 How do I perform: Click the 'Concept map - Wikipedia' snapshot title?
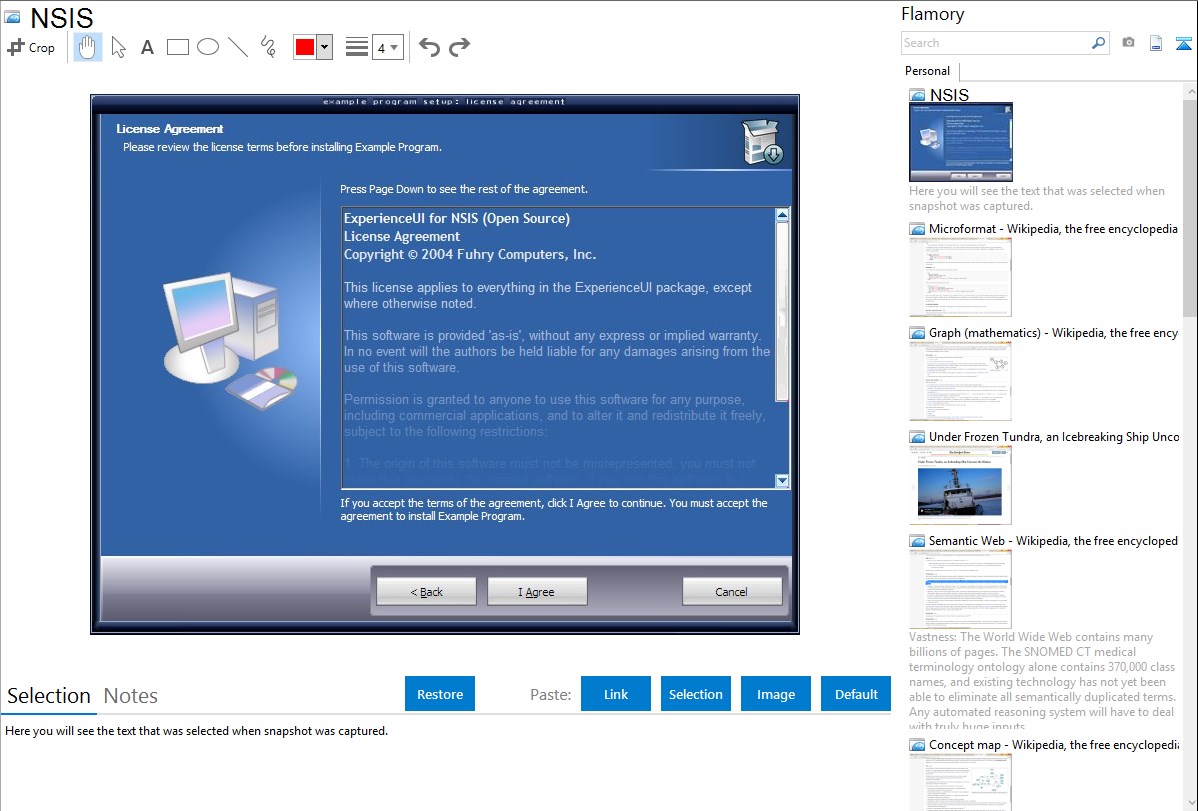click(1053, 745)
